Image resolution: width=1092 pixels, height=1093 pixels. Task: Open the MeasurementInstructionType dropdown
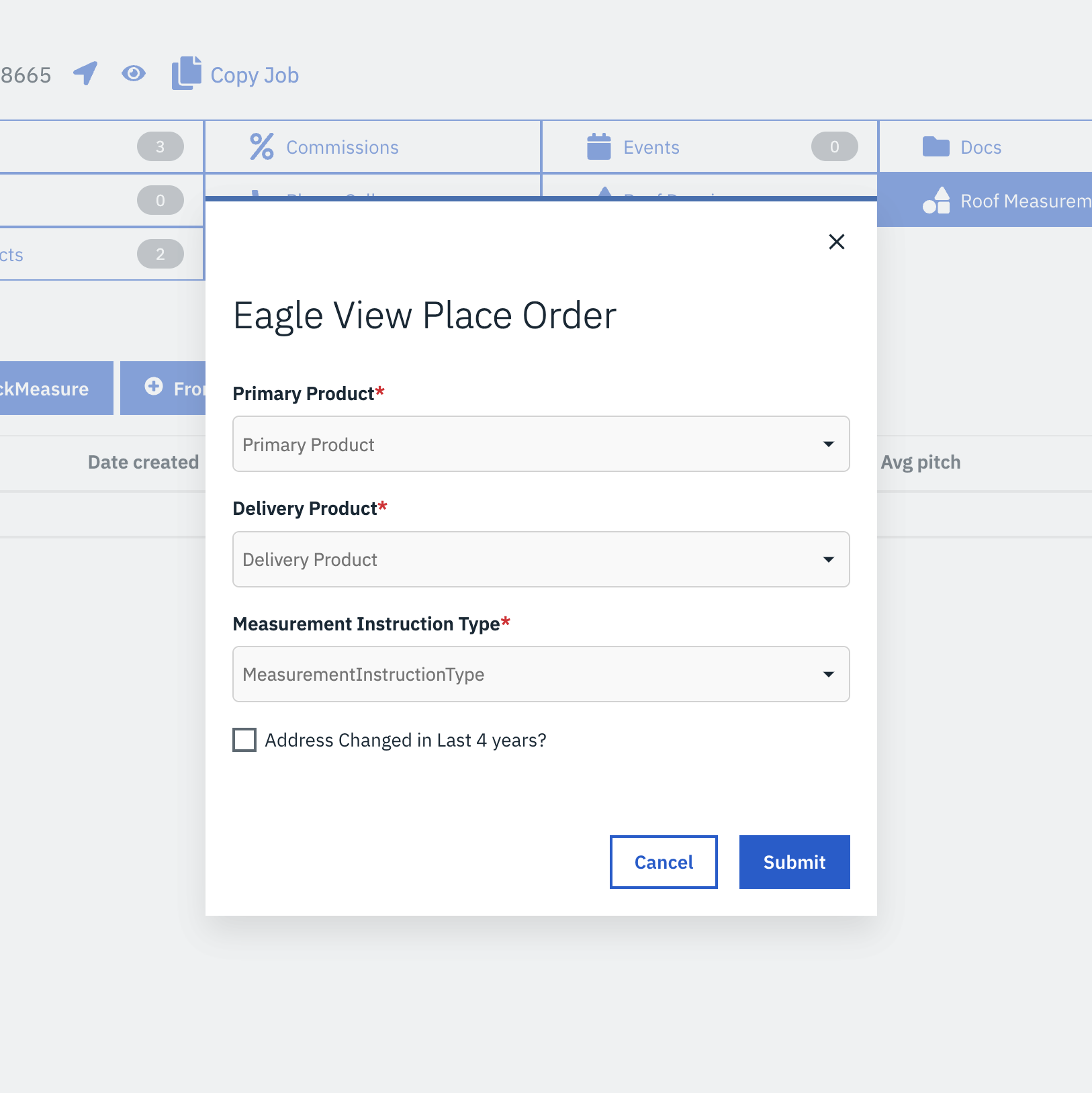541,674
